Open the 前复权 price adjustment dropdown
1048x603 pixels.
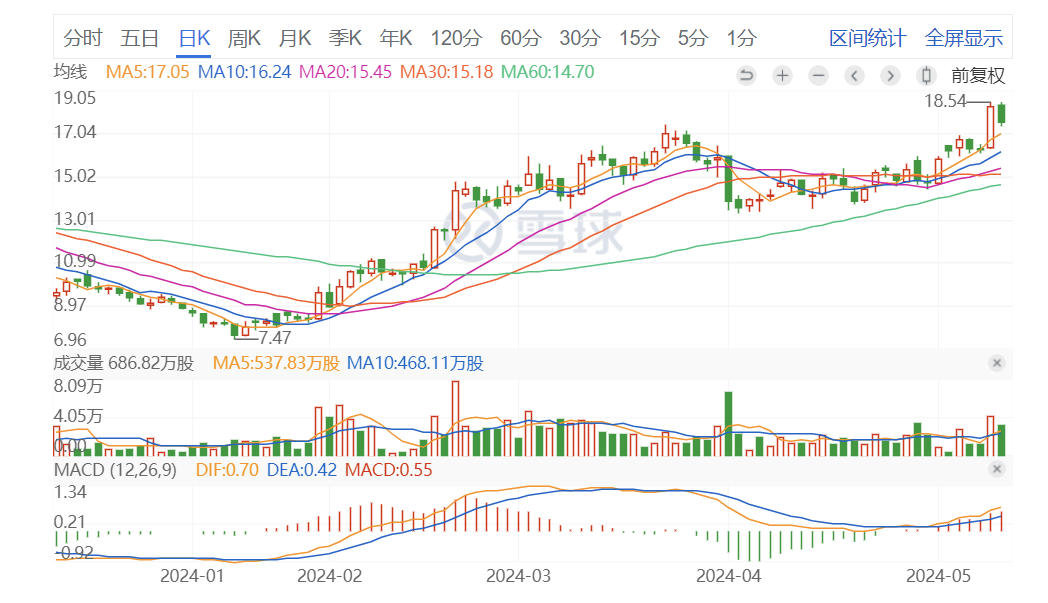[x=977, y=75]
